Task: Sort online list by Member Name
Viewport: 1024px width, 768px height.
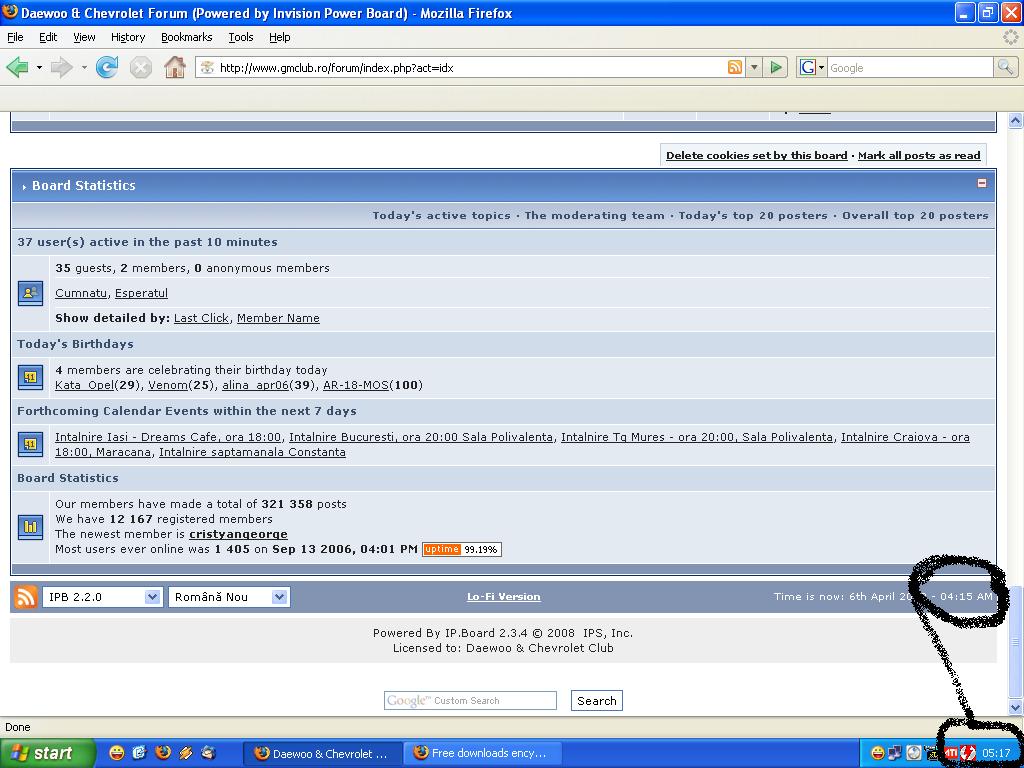Action: [278, 318]
